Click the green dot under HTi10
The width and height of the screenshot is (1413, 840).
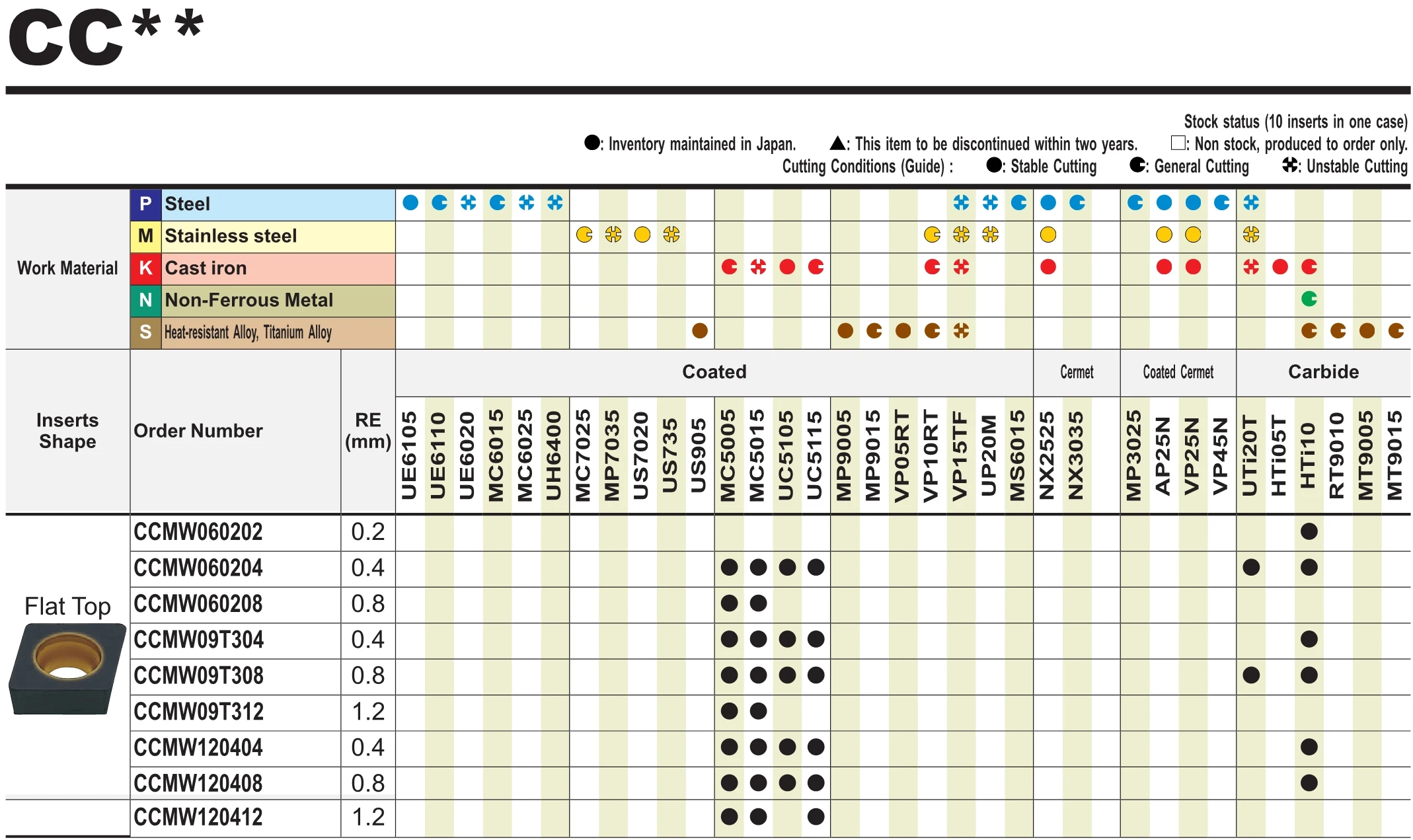tap(1309, 299)
